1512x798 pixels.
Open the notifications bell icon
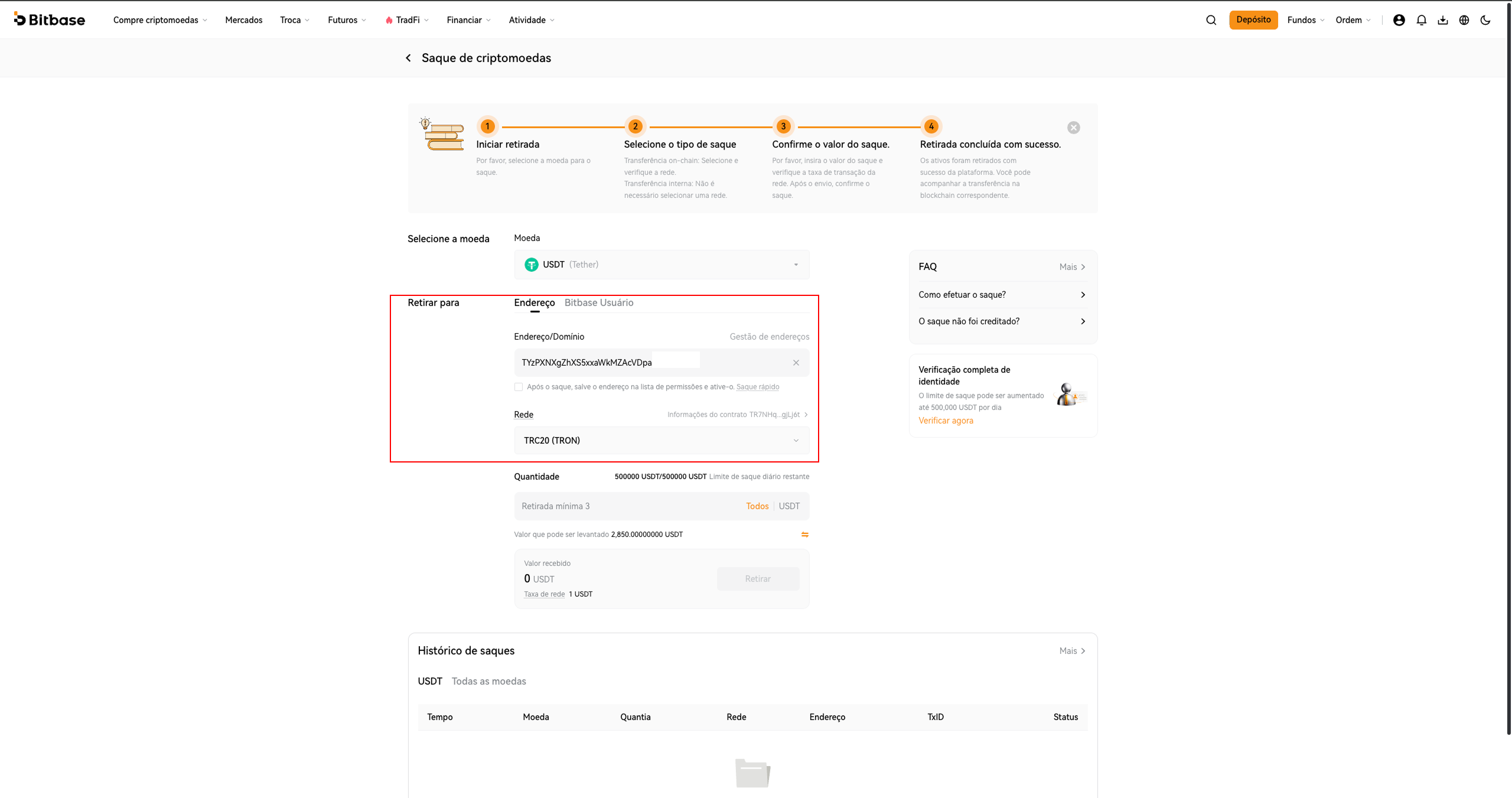(1421, 20)
